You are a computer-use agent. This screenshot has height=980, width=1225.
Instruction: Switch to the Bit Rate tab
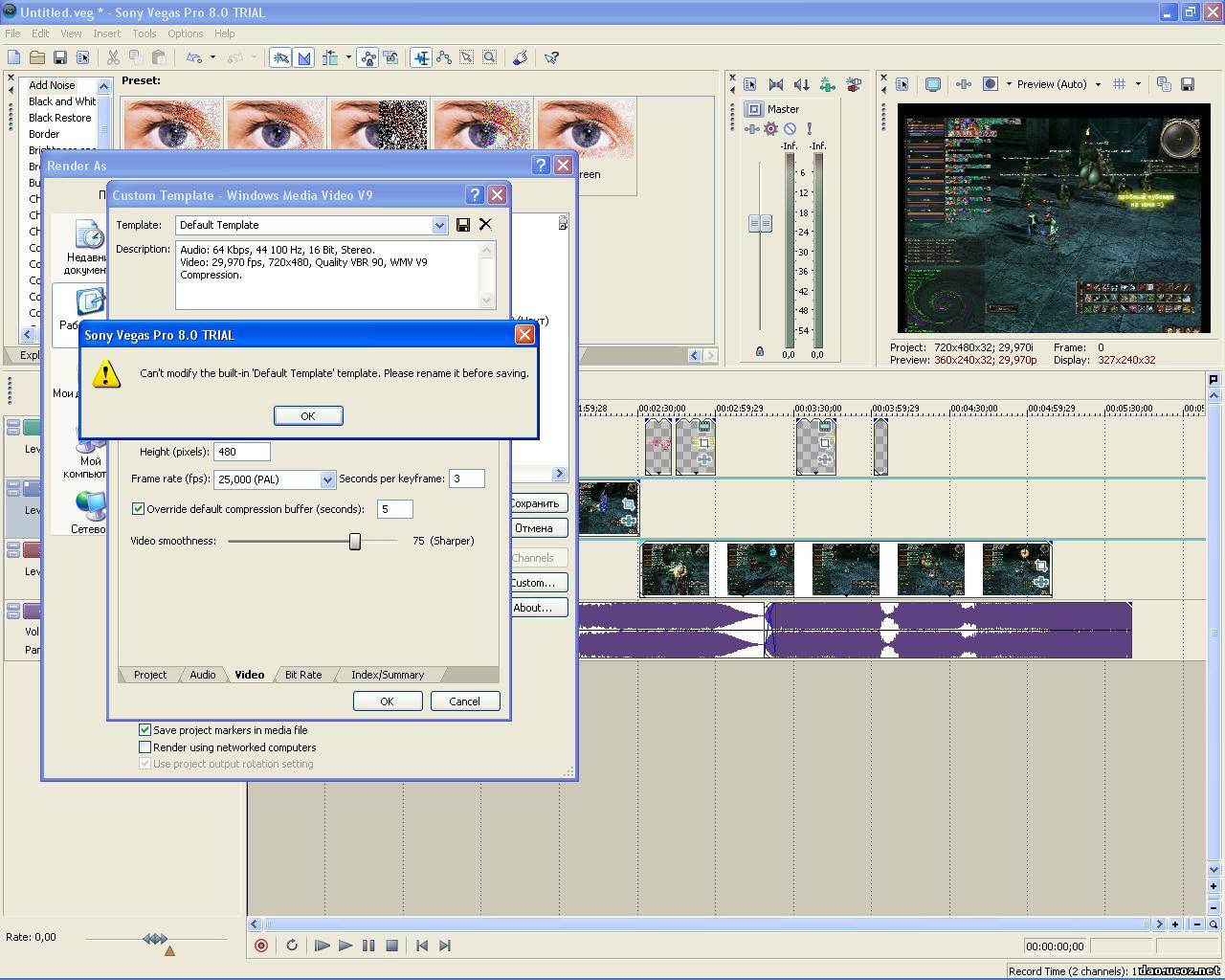(303, 675)
